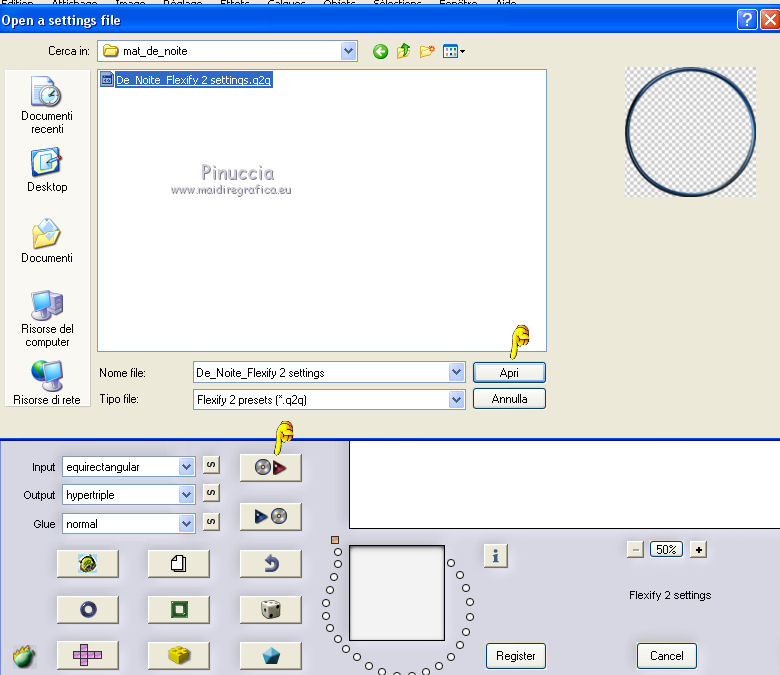Click the pink cross button
Screen dimensions: 780x675
click(x=88, y=656)
